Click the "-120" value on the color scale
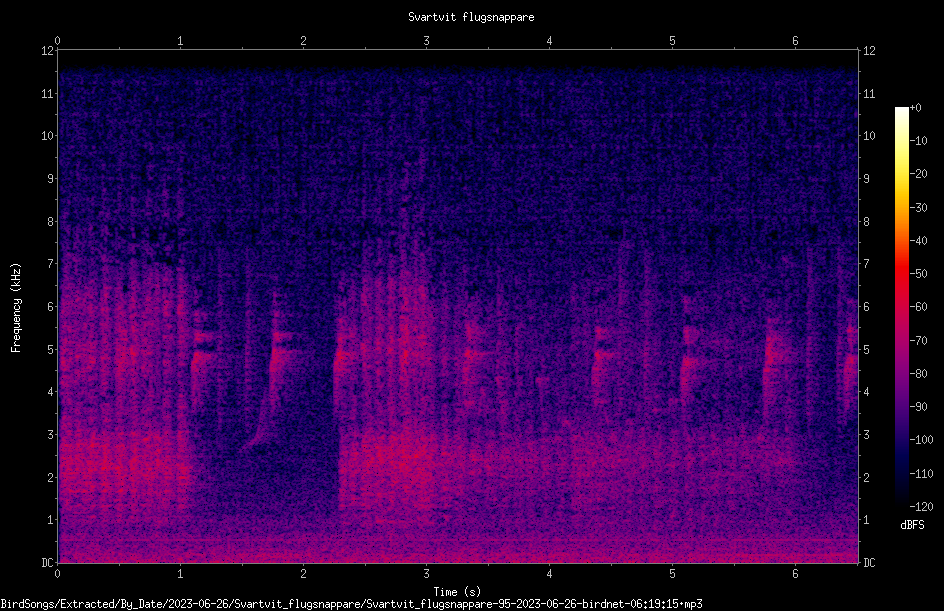Viewport: 944px width, 611px height. (x=921, y=506)
